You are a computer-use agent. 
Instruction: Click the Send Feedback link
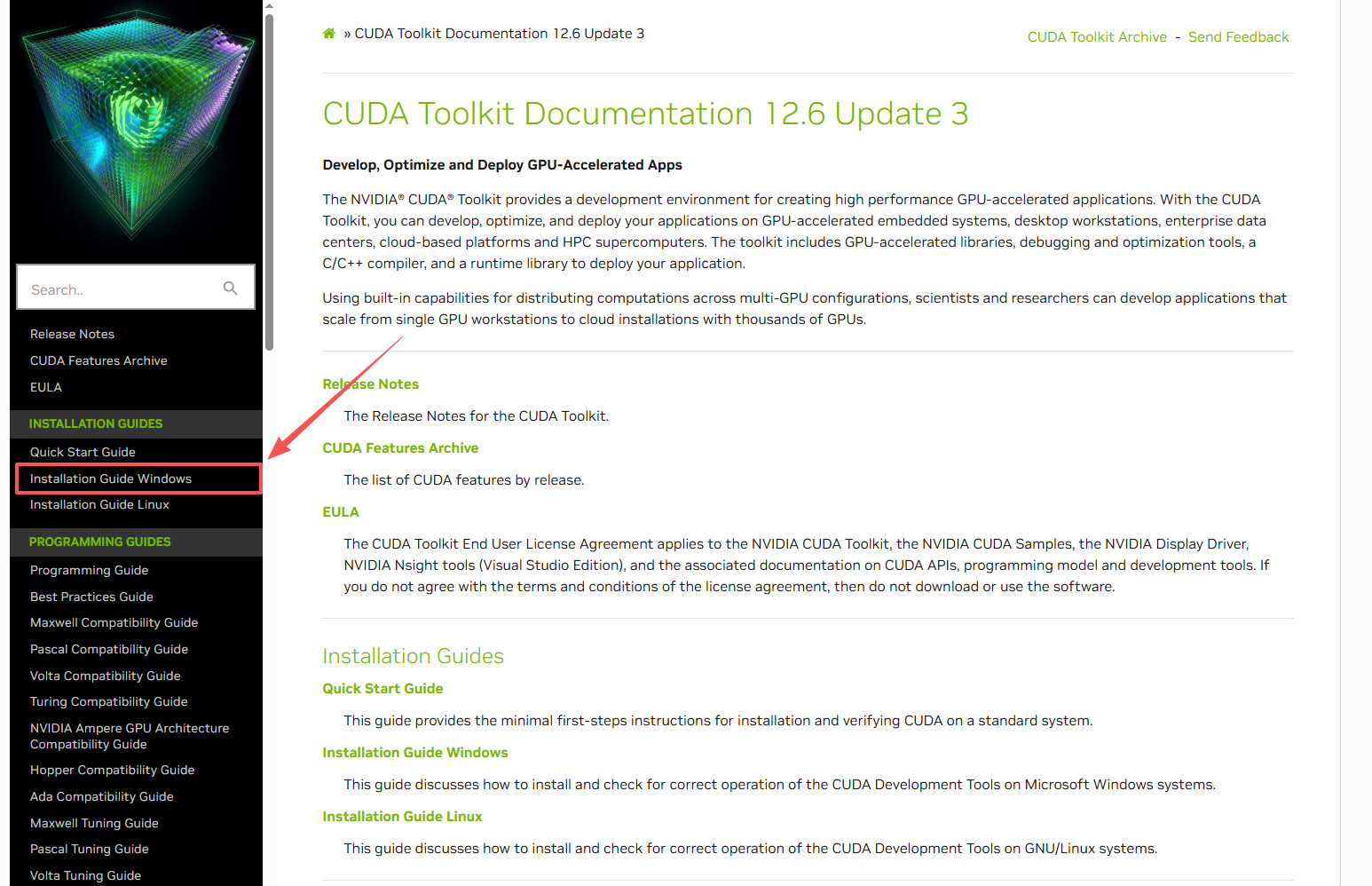[1238, 37]
